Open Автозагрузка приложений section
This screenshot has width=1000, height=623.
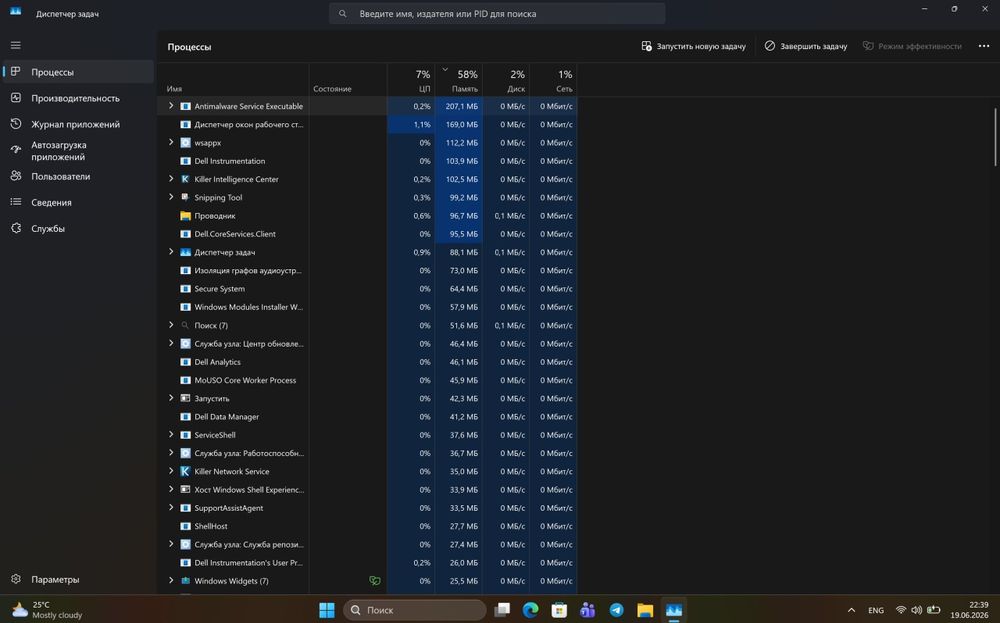pyautogui.click(x=78, y=150)
